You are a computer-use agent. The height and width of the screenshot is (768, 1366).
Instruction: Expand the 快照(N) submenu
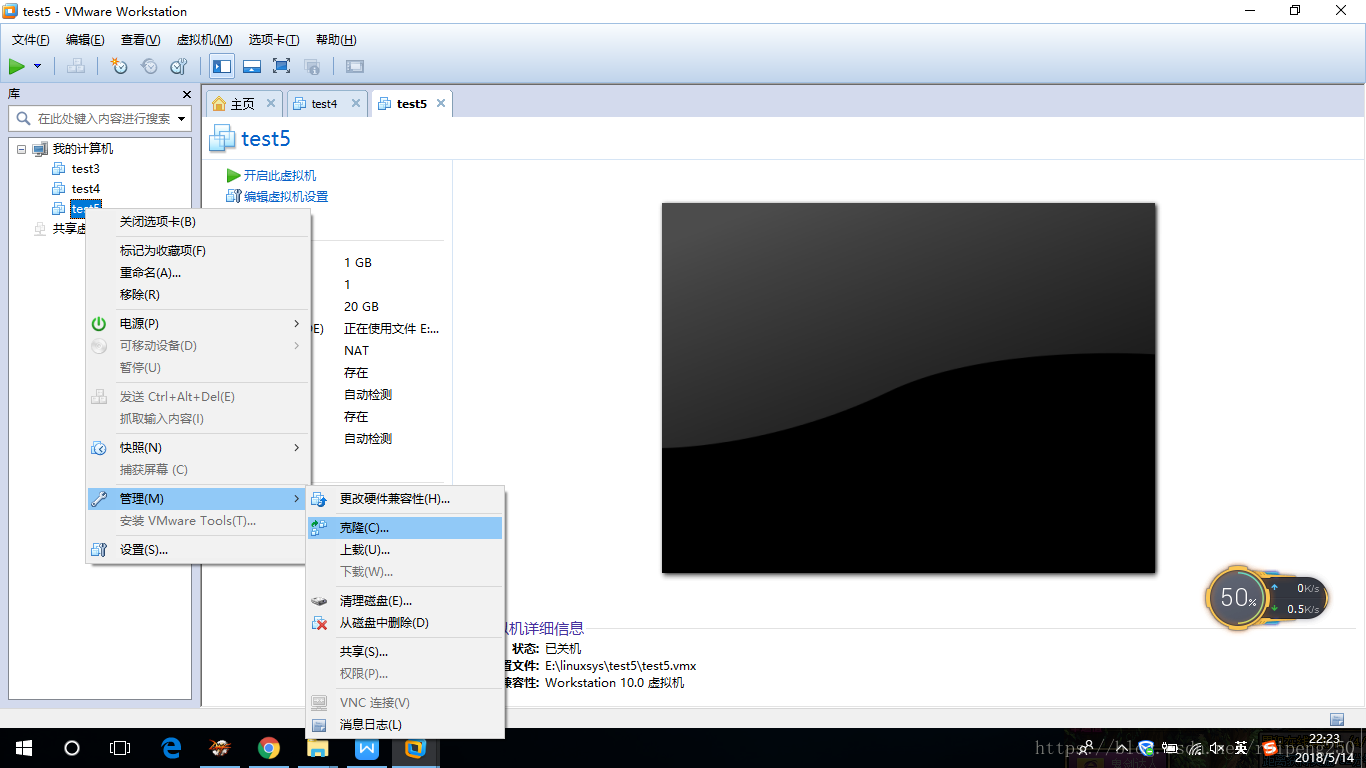coord(198,448)
